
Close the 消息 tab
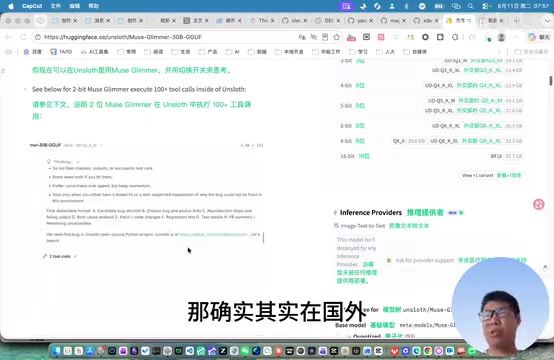coord(108,21)
